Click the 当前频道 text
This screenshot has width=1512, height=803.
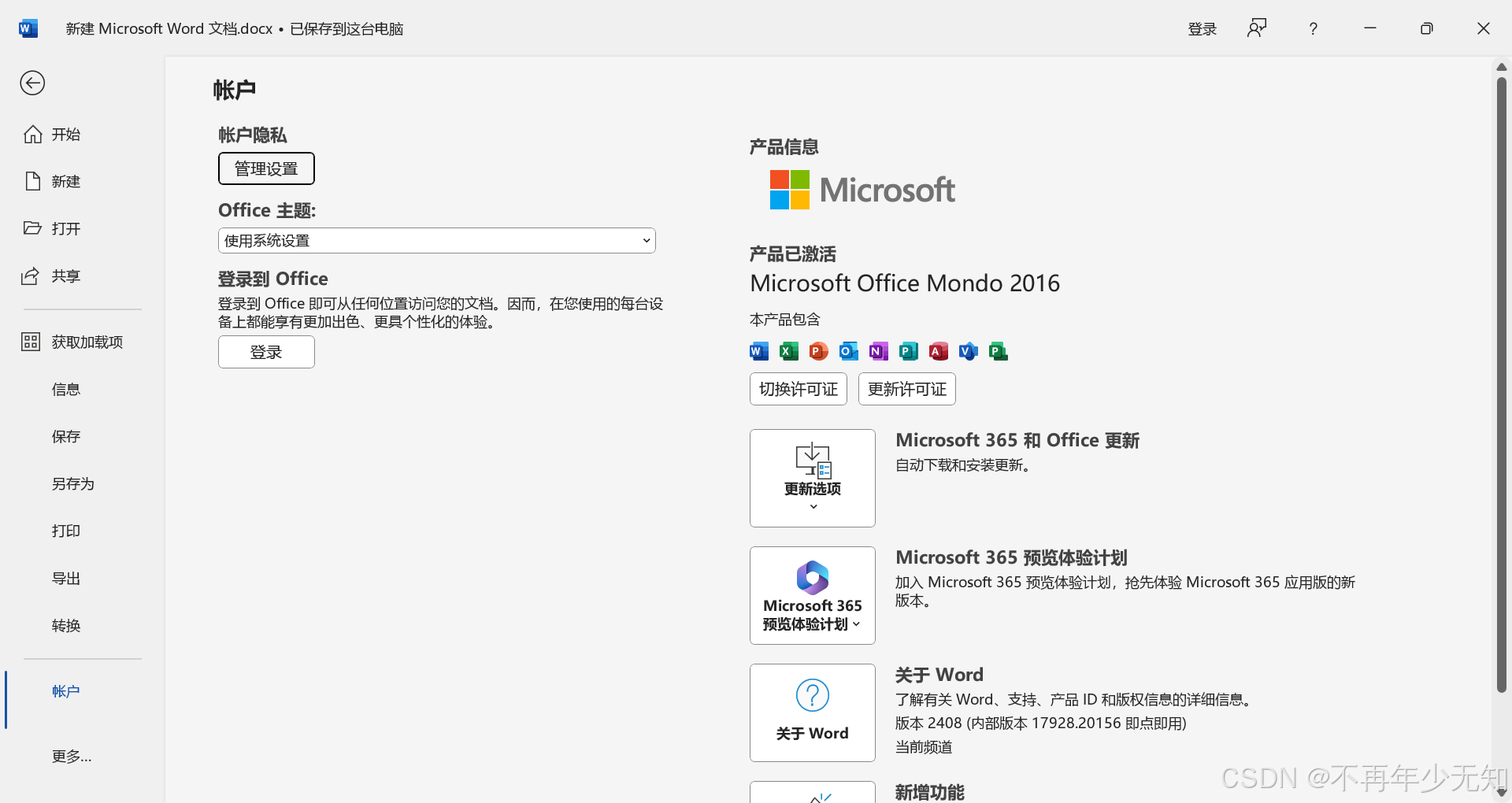924,747
